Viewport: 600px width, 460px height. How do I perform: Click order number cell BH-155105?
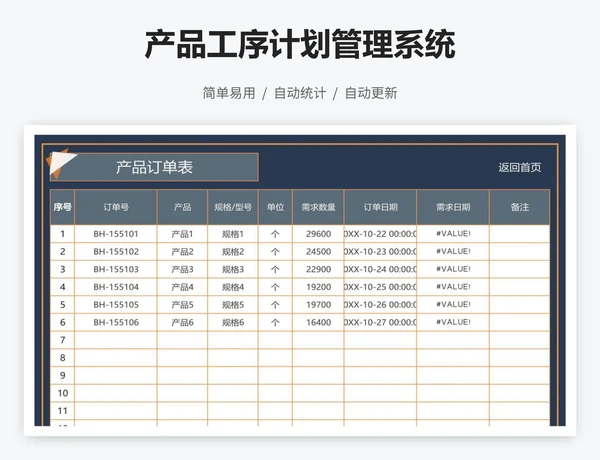coord(116,305)
